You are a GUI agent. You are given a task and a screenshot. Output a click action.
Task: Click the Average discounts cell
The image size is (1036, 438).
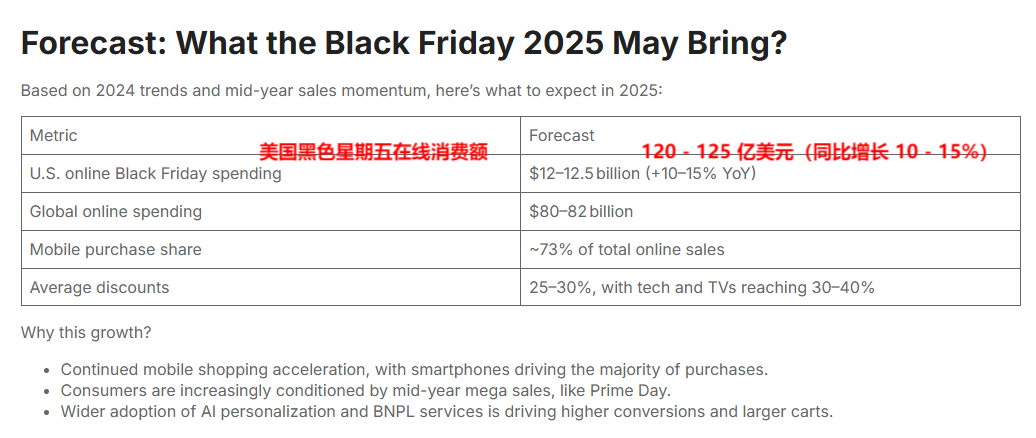(99, 288)
